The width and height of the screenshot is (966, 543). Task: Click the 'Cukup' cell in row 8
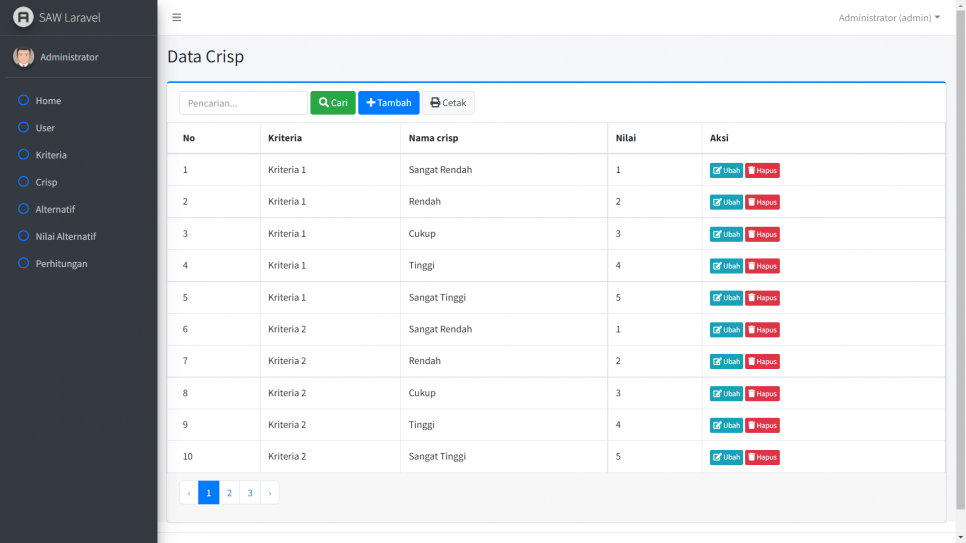[x=504, y=393]
